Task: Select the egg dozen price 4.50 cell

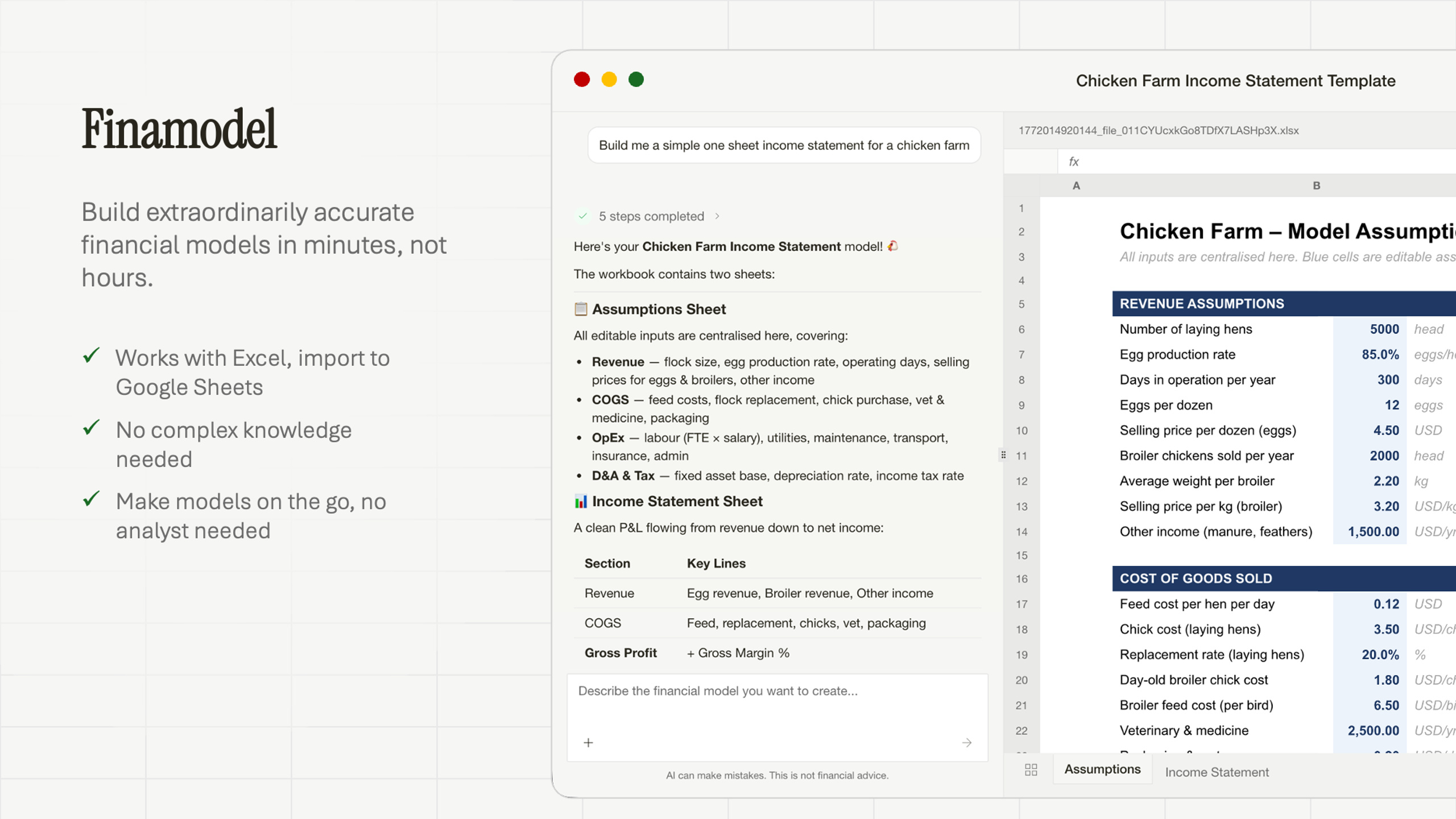Action: [x=1370, y=431]
